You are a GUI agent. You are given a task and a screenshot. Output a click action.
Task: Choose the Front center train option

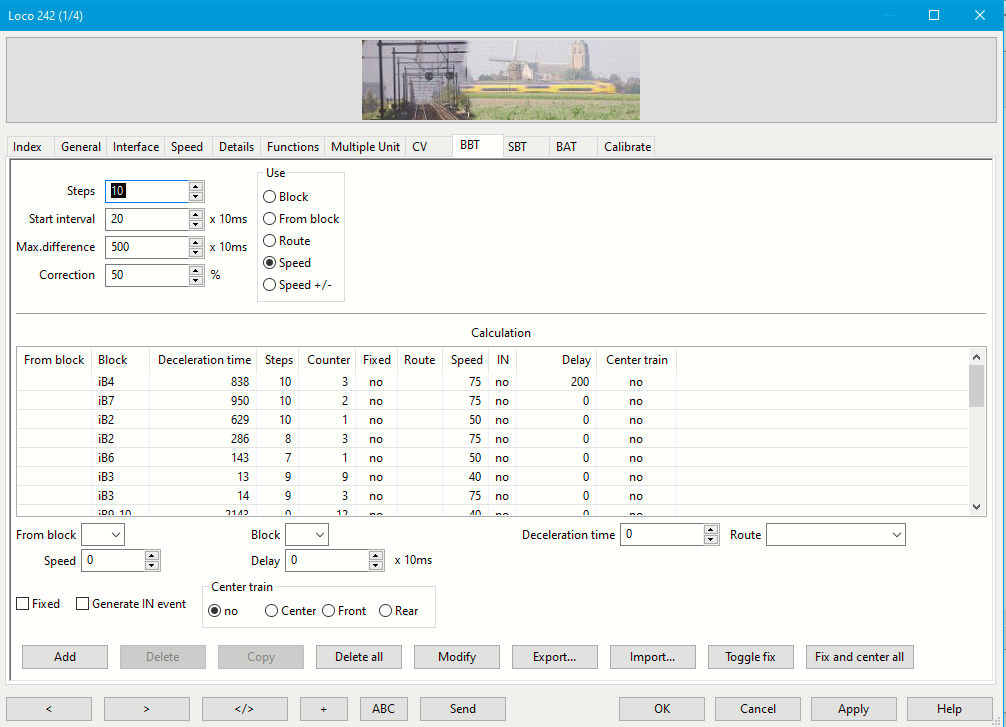[x=329, y=611]
